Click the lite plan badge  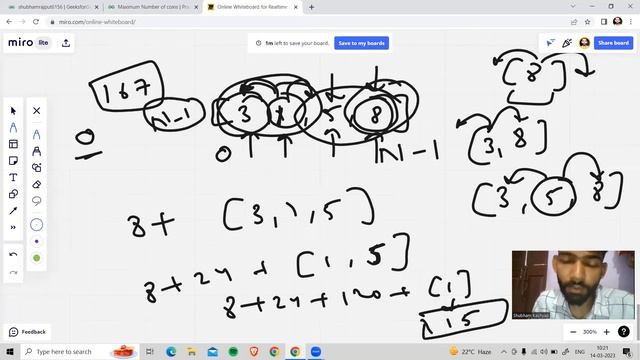tap(43, 42)
